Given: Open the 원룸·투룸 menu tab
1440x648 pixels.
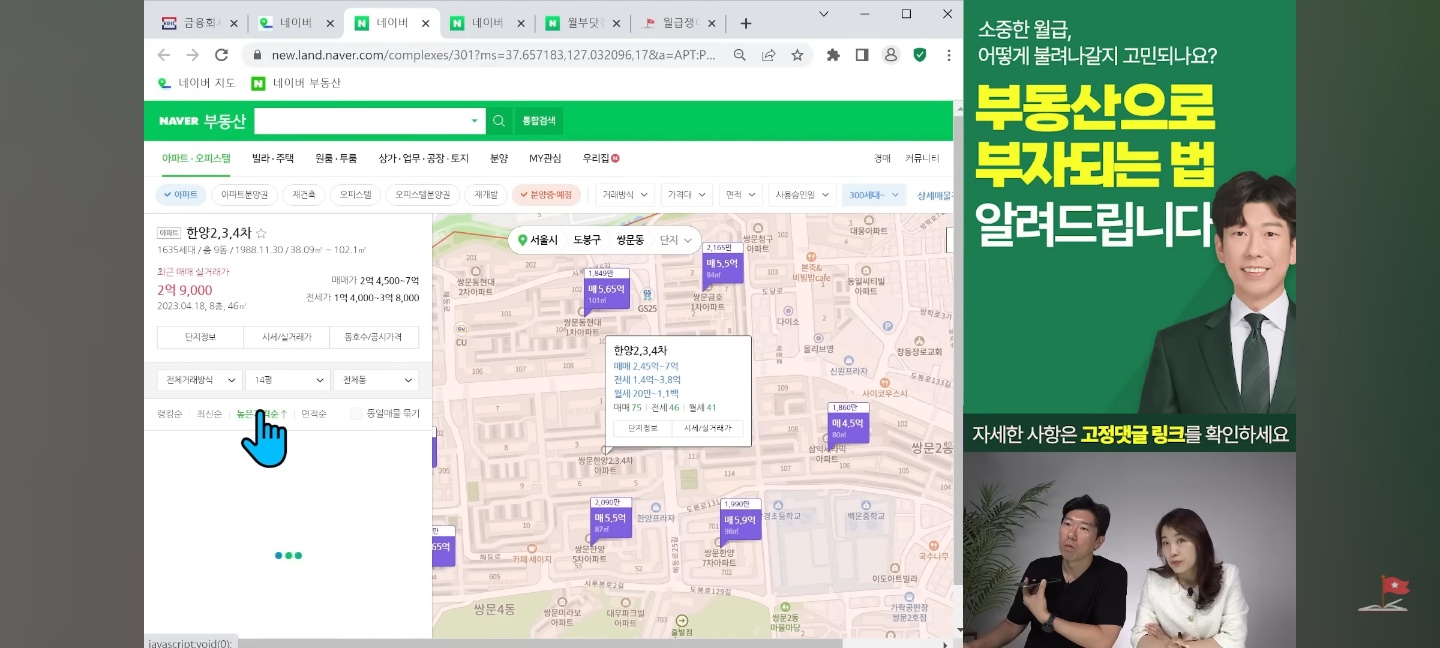Looking at the screenshot, I should (x=336, y=158).
